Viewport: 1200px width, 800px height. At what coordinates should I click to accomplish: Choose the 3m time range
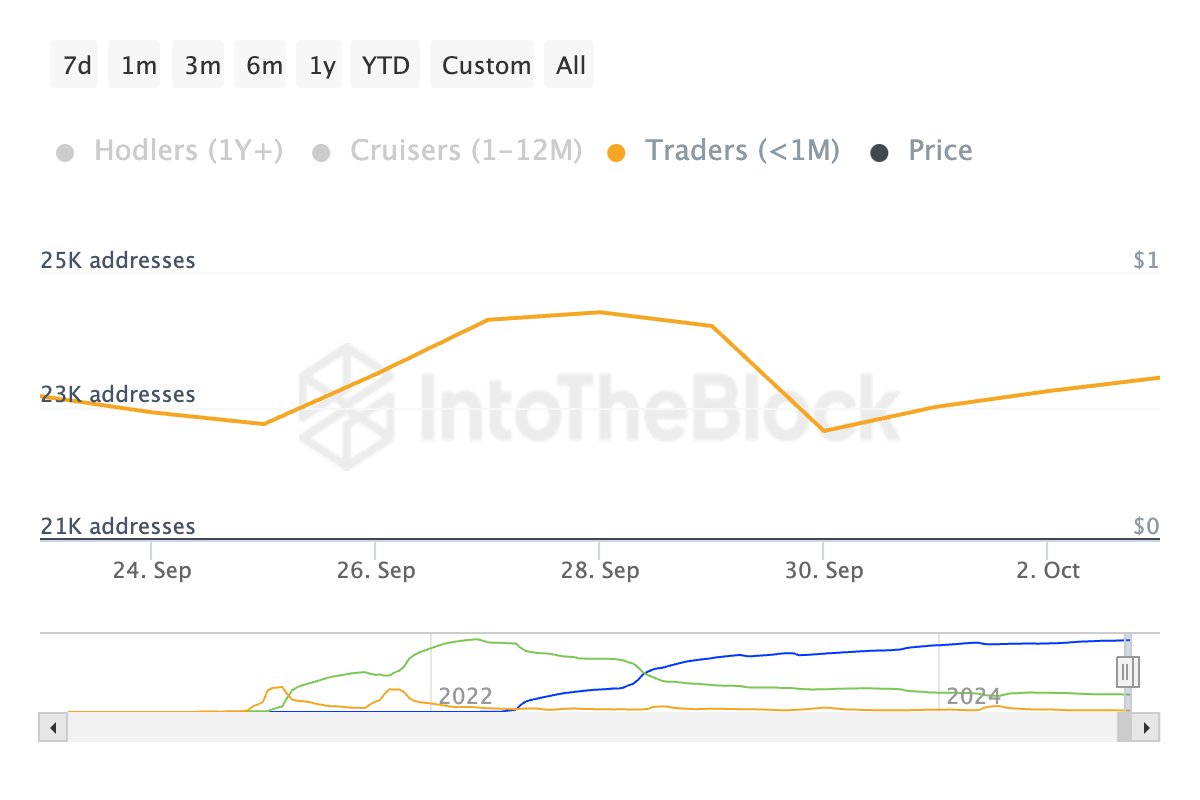pos(201,65)
